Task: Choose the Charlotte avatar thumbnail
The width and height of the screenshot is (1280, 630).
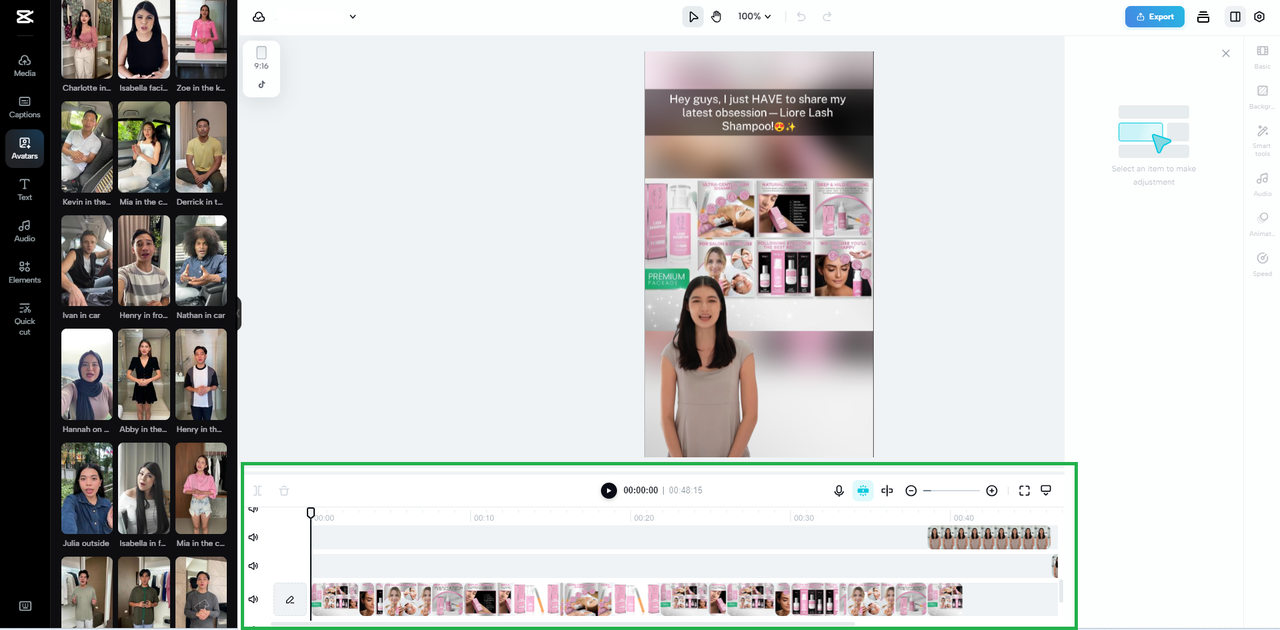Action: click(x=87, y=40)
